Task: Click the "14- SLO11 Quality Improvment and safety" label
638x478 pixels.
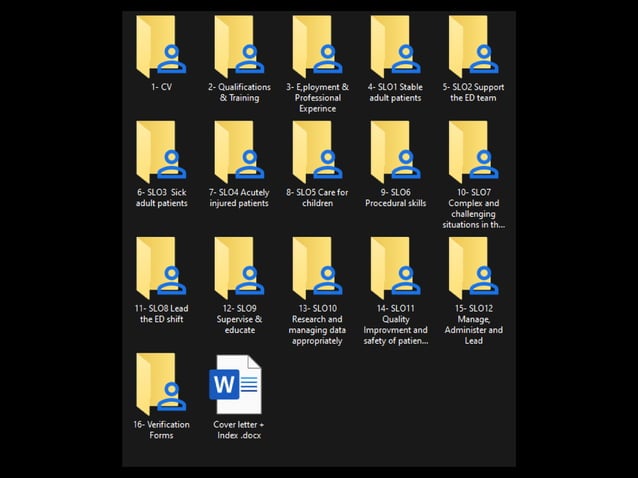Action: (395, 324)
